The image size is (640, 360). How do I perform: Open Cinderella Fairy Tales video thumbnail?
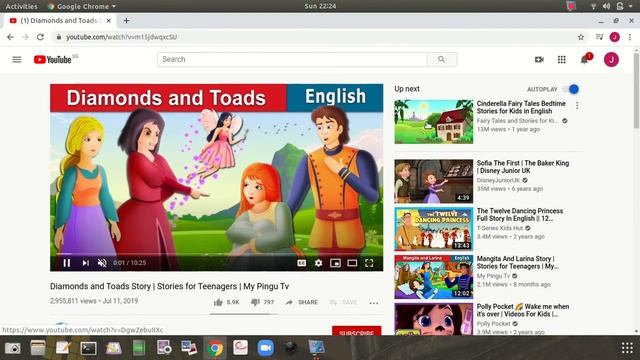tap(433, 122)
